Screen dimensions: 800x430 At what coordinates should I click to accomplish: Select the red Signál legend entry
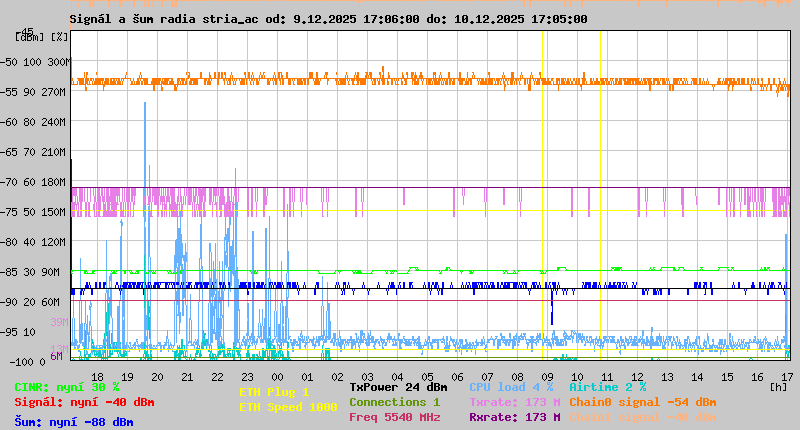pyautogui.click(x=84, y=402)
